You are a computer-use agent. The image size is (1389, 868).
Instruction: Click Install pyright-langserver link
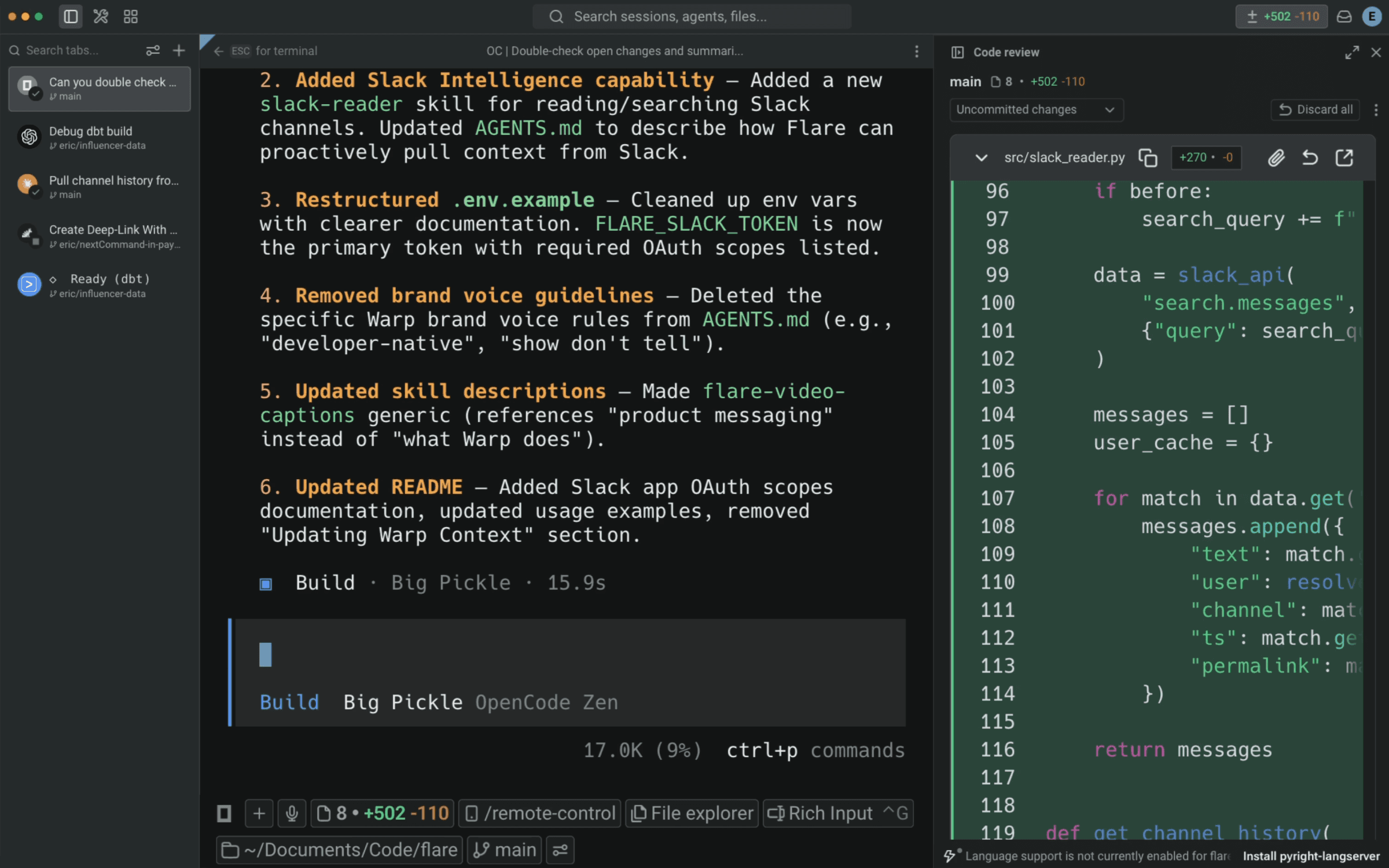pos(1310,856)
